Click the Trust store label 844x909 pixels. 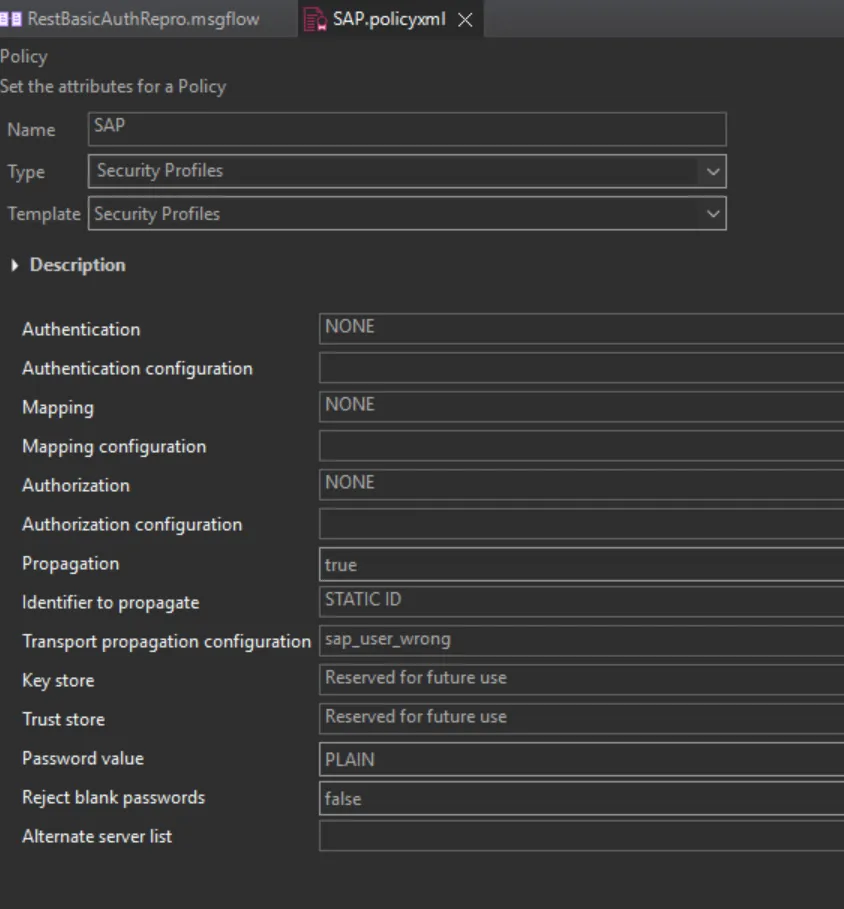(x=64, y=719)
